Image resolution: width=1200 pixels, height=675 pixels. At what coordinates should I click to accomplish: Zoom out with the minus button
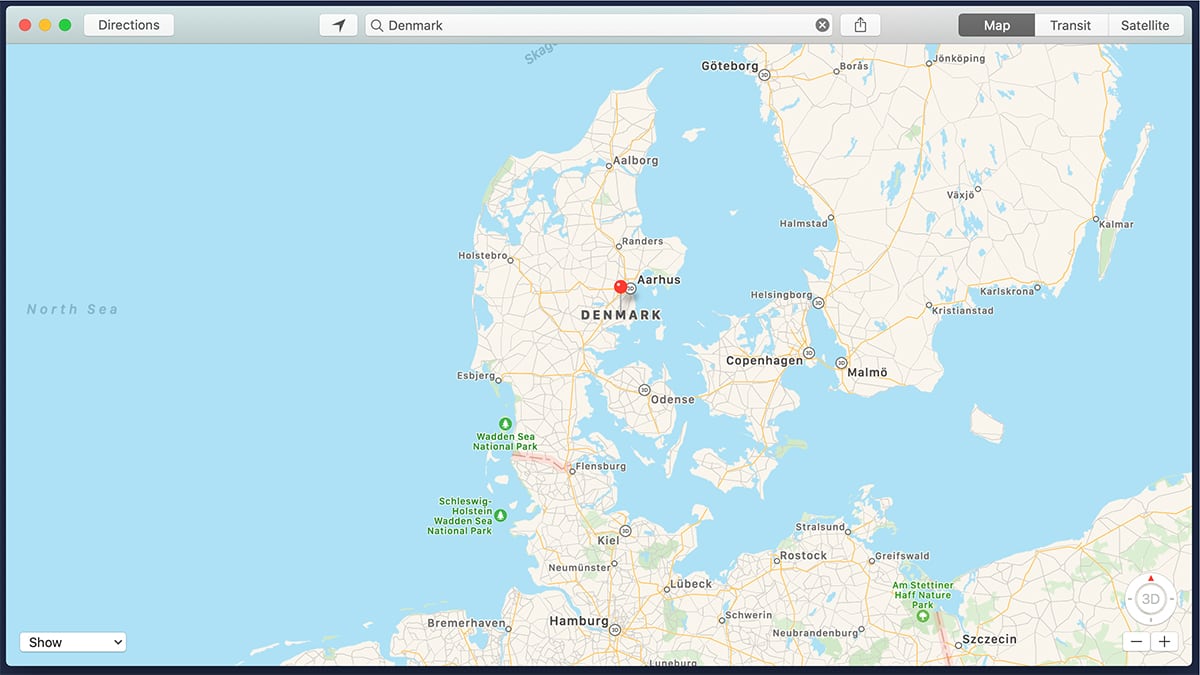(x=1135, y=642)
